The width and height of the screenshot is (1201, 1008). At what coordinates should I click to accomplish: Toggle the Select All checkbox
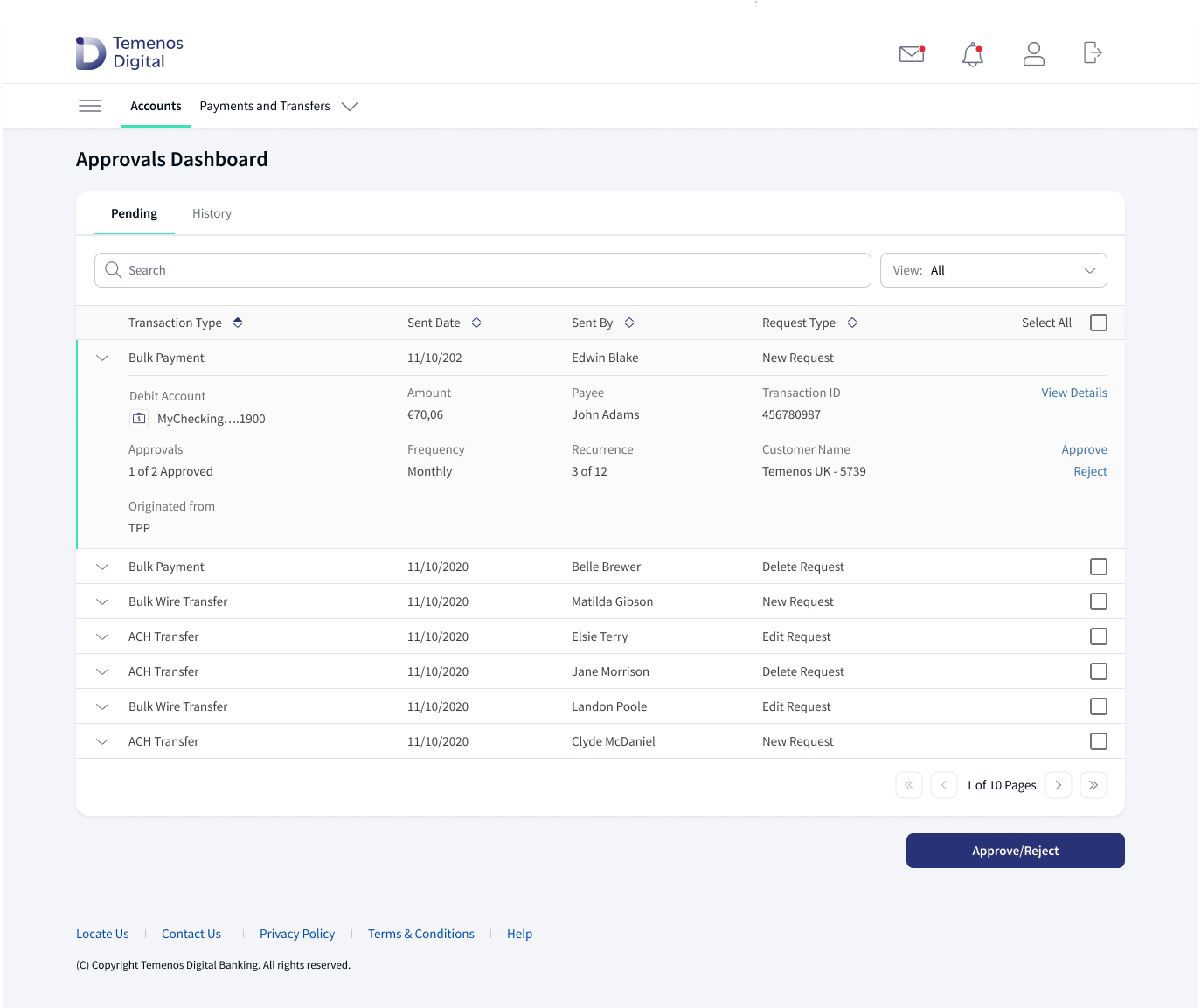point(1099,323)
